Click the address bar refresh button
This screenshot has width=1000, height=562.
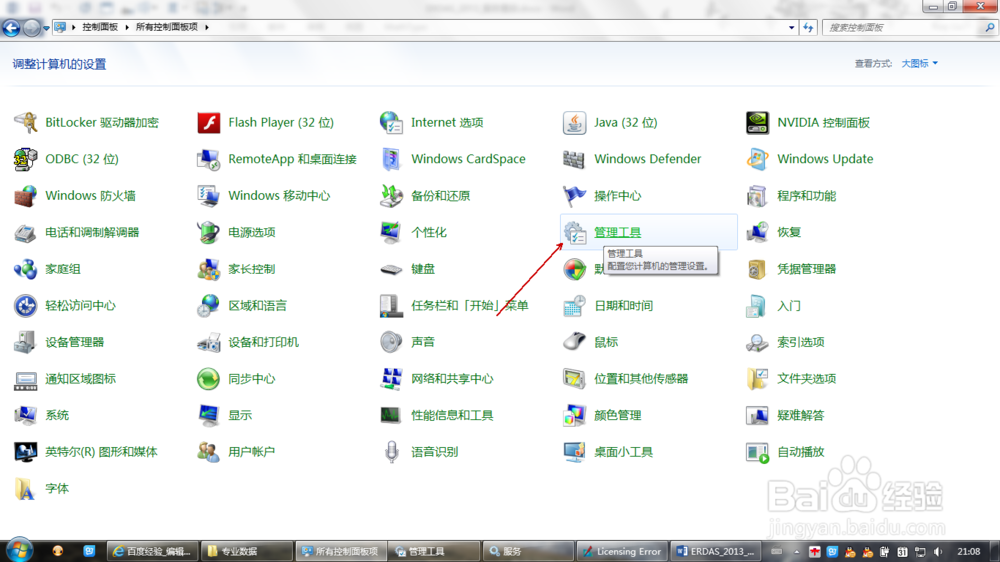click(808, 27)
